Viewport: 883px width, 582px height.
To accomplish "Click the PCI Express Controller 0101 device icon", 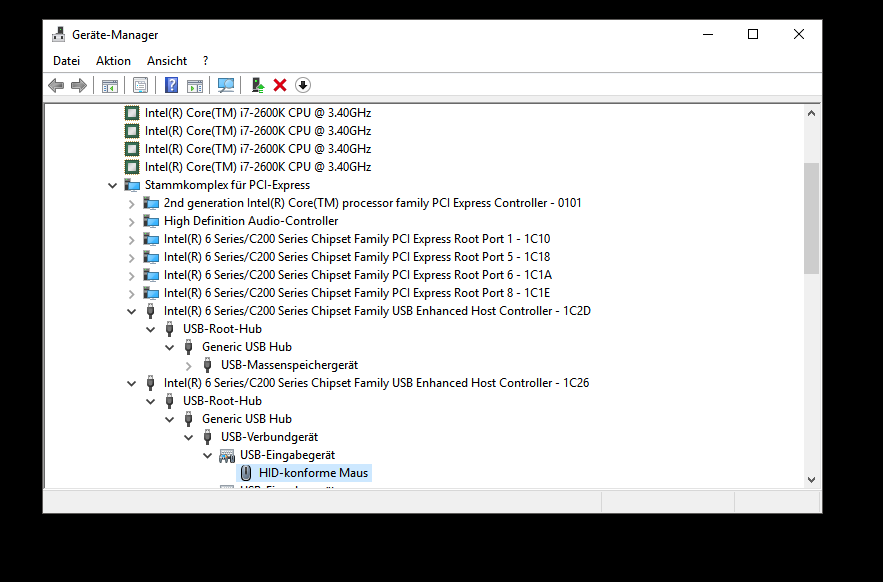I will coord(151,203).
